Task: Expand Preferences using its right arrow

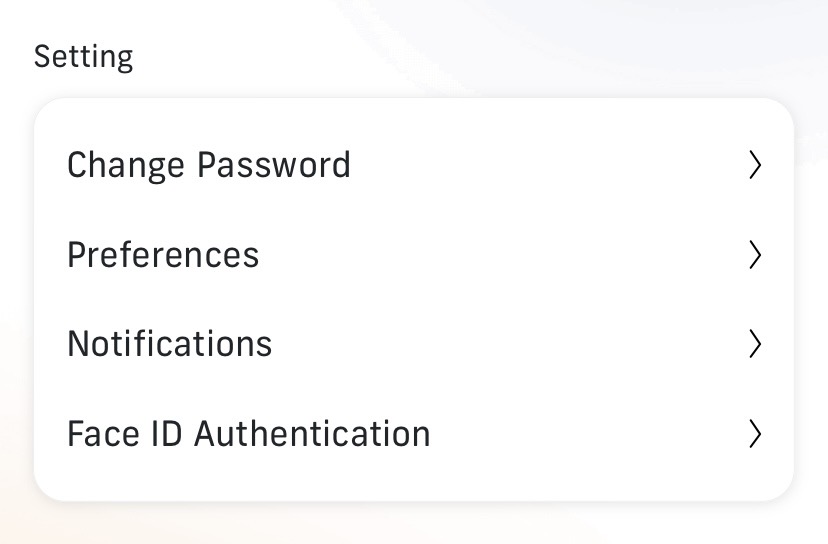Action: point(755,255)
